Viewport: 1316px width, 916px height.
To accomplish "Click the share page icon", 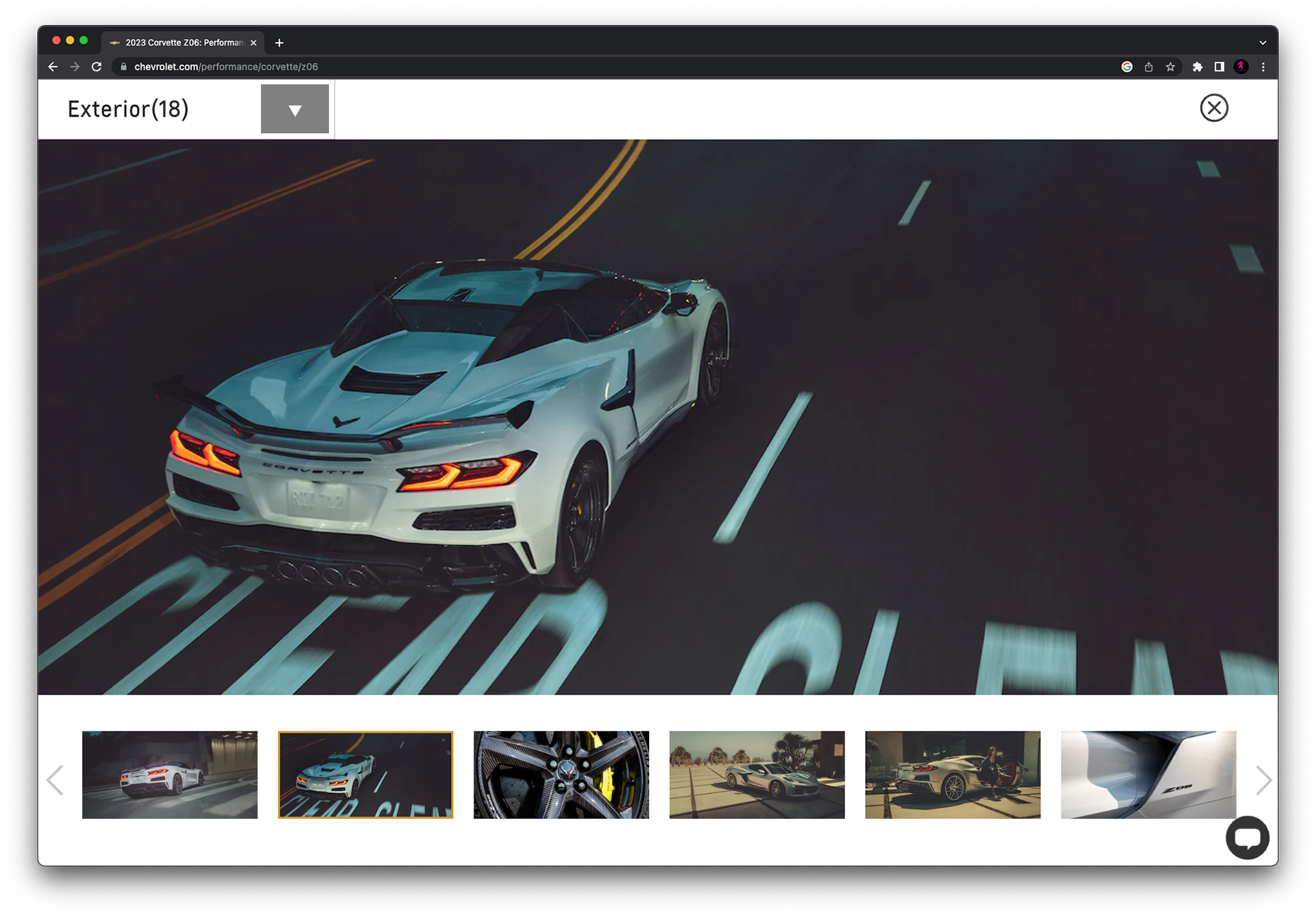I will tap(1149, 67).
